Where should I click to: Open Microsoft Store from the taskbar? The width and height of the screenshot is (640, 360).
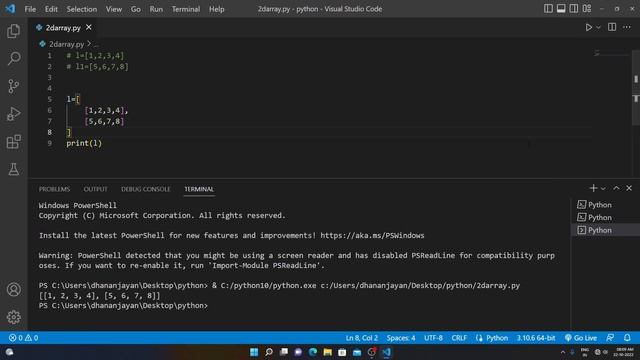click(342, 352)
